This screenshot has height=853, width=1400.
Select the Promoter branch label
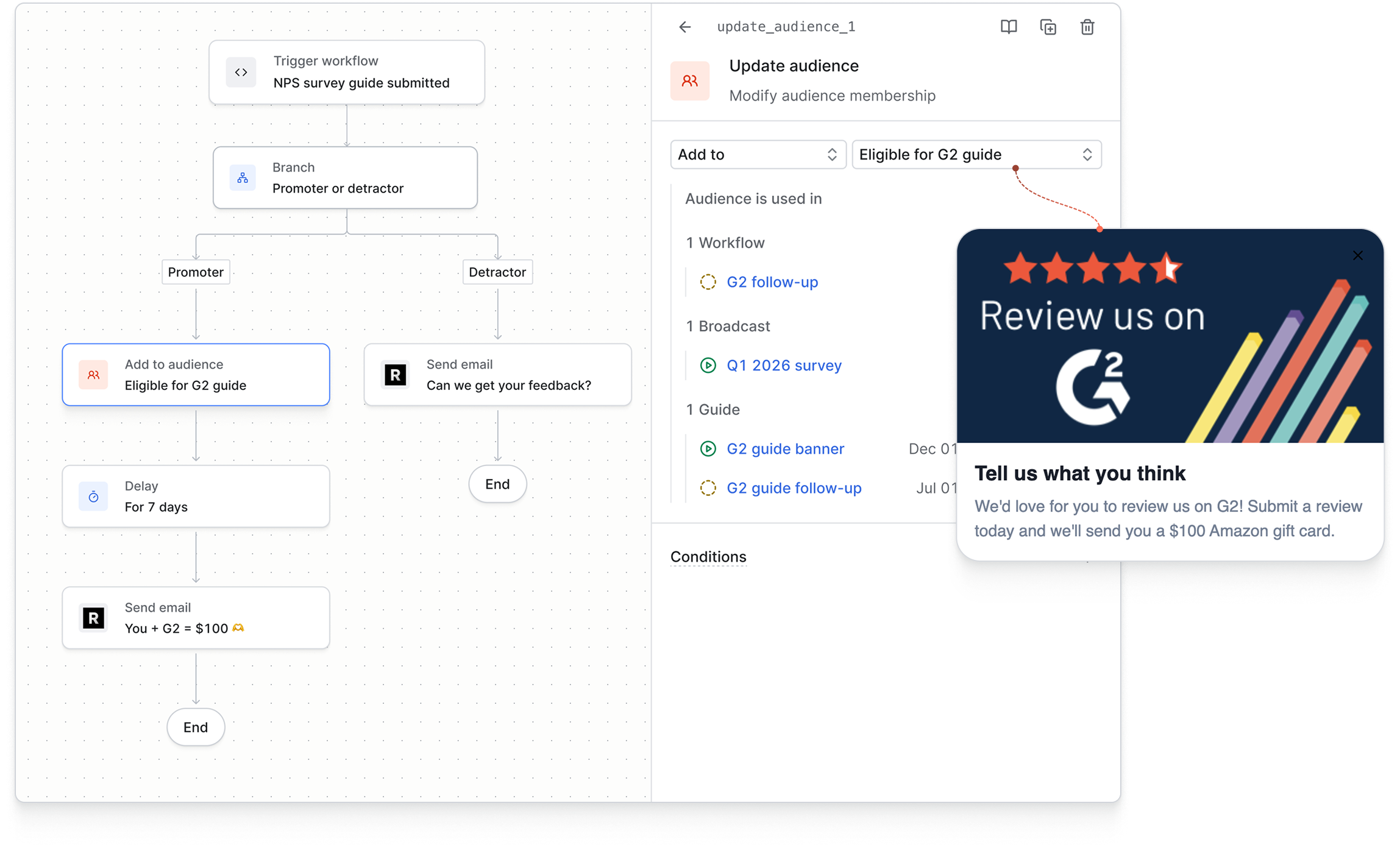click(x=196, y=272)
